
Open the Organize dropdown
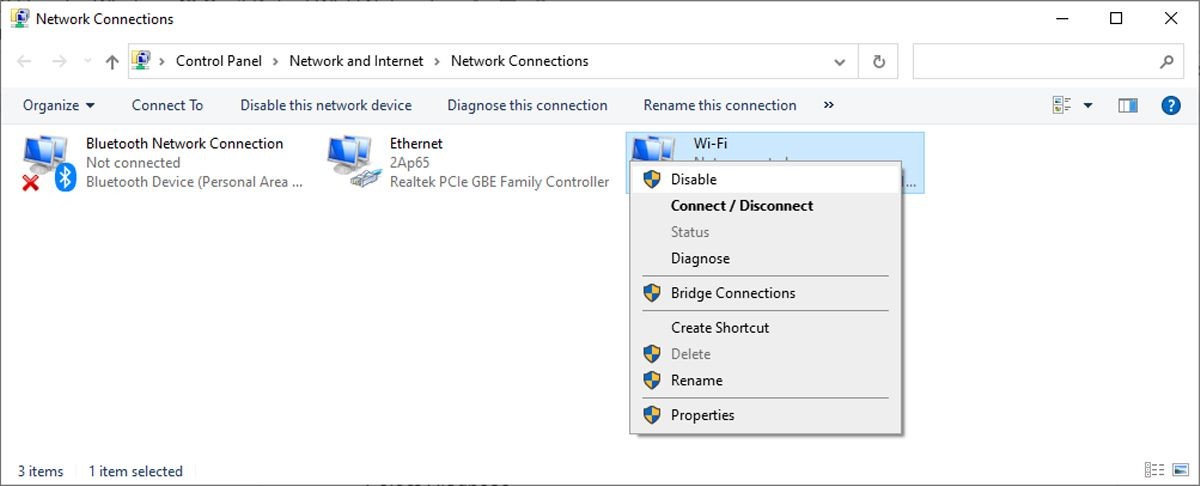click(59, 105)
